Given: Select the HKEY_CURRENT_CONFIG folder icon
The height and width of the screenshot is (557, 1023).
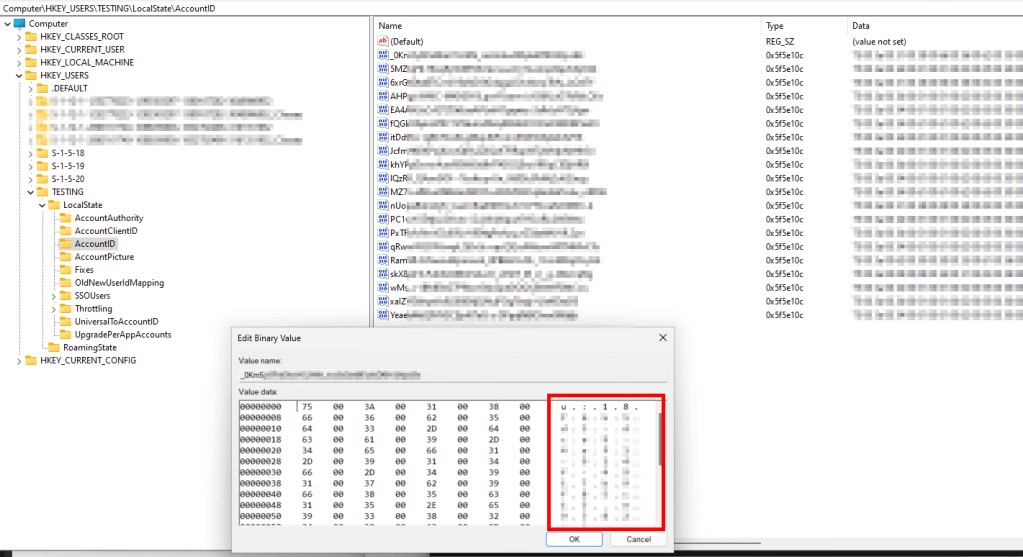Looking at the screenshot, I should tap(30, 360).
